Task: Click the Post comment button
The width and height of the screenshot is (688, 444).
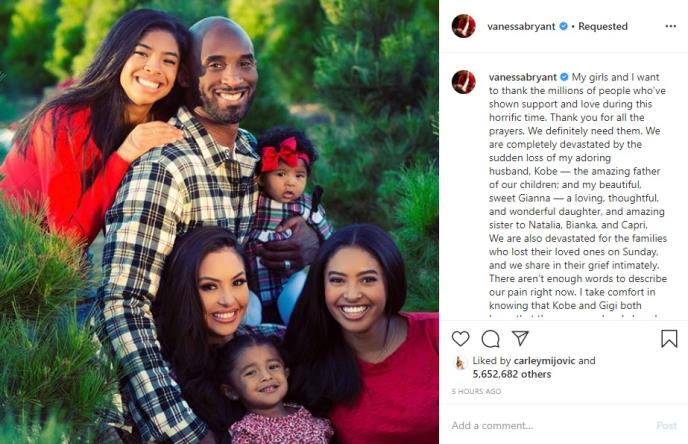Action: (x=666, y=425)
